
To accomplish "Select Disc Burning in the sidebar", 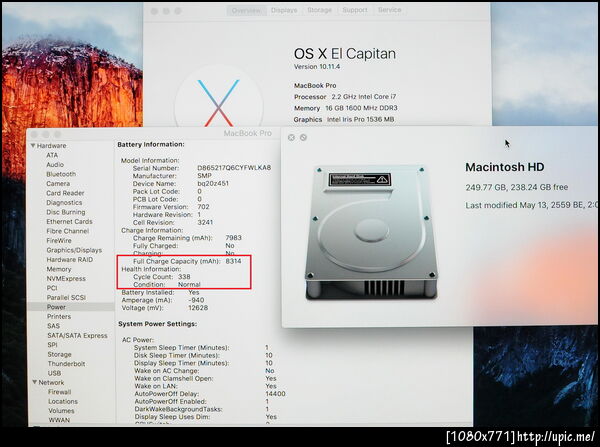I will pos(66,212).
